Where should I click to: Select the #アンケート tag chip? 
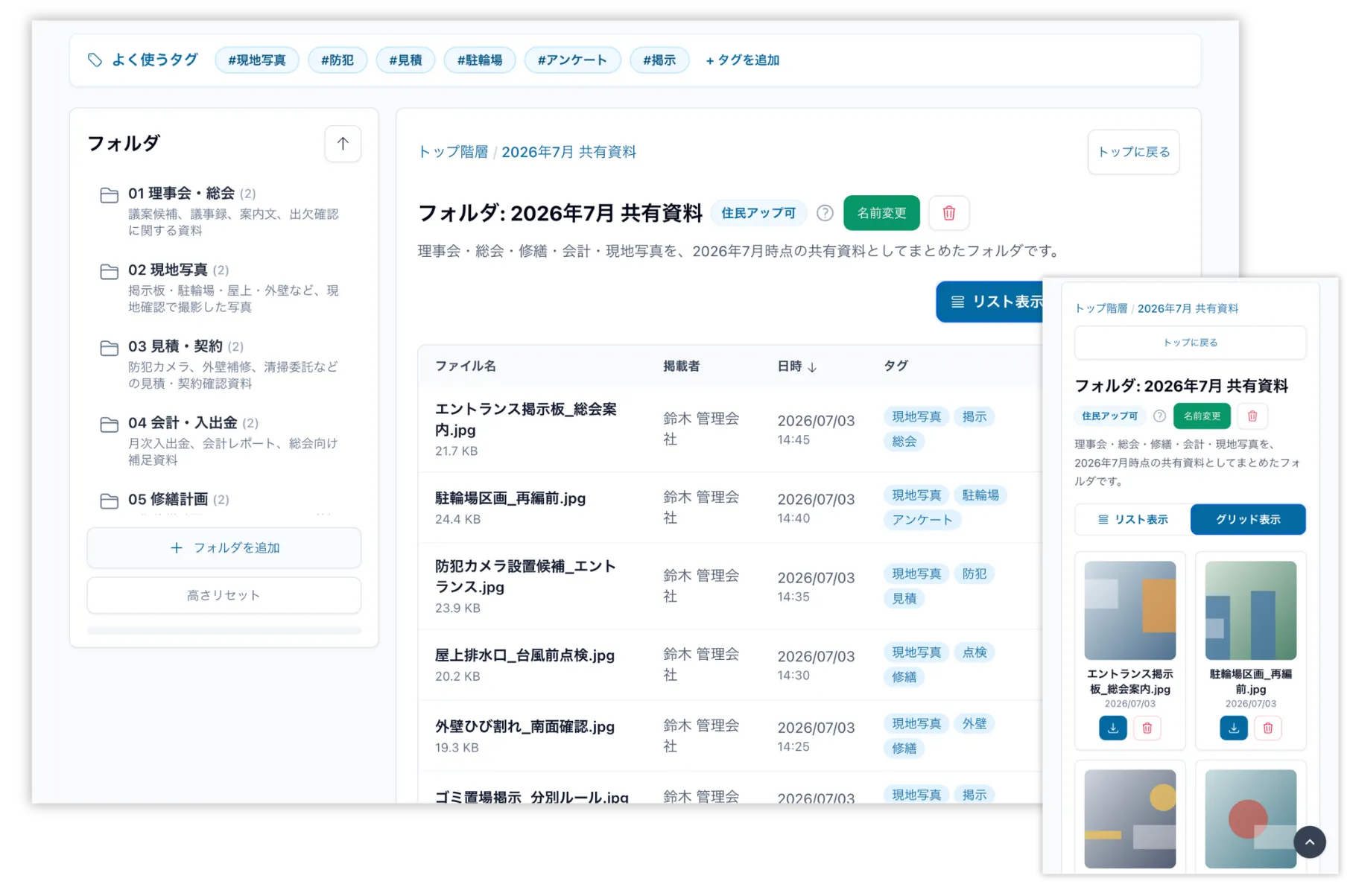pos(572,60)
